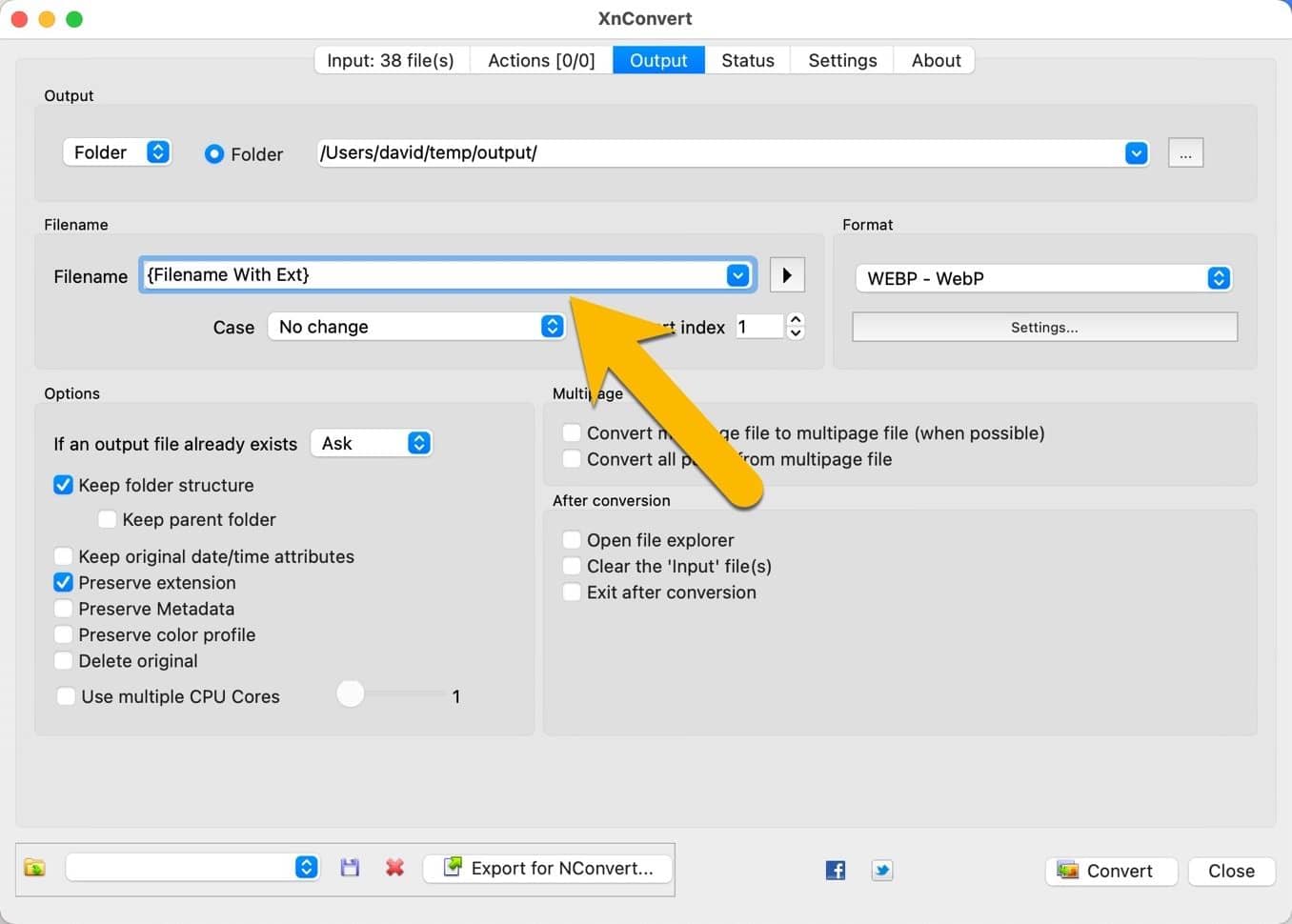1292x924 pixels.
Task: Uncheck Keep folder structure
Action: coord(64,485)
